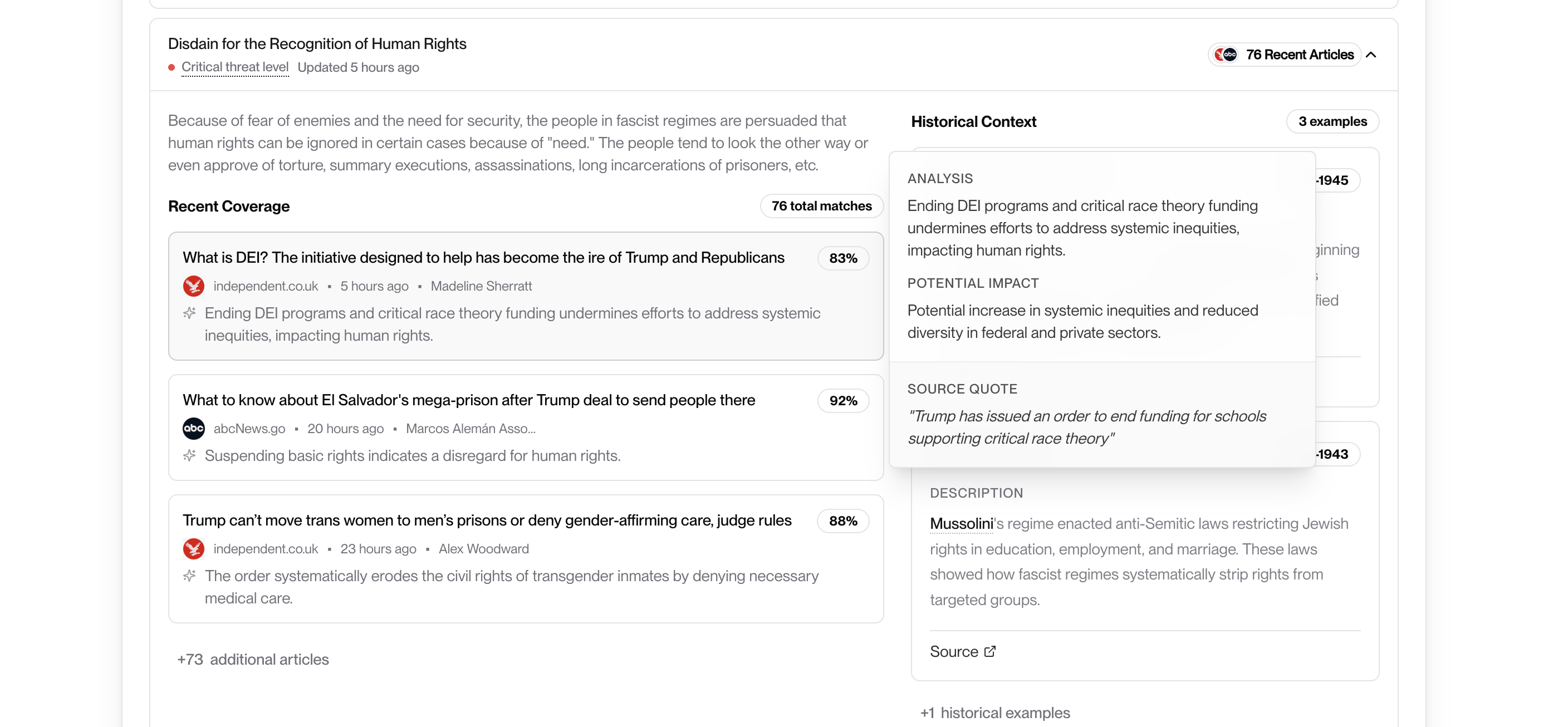This screenshot has width=1568, height=727.
Task: Show the +1 historical examples
Action: tap(994, 713)
